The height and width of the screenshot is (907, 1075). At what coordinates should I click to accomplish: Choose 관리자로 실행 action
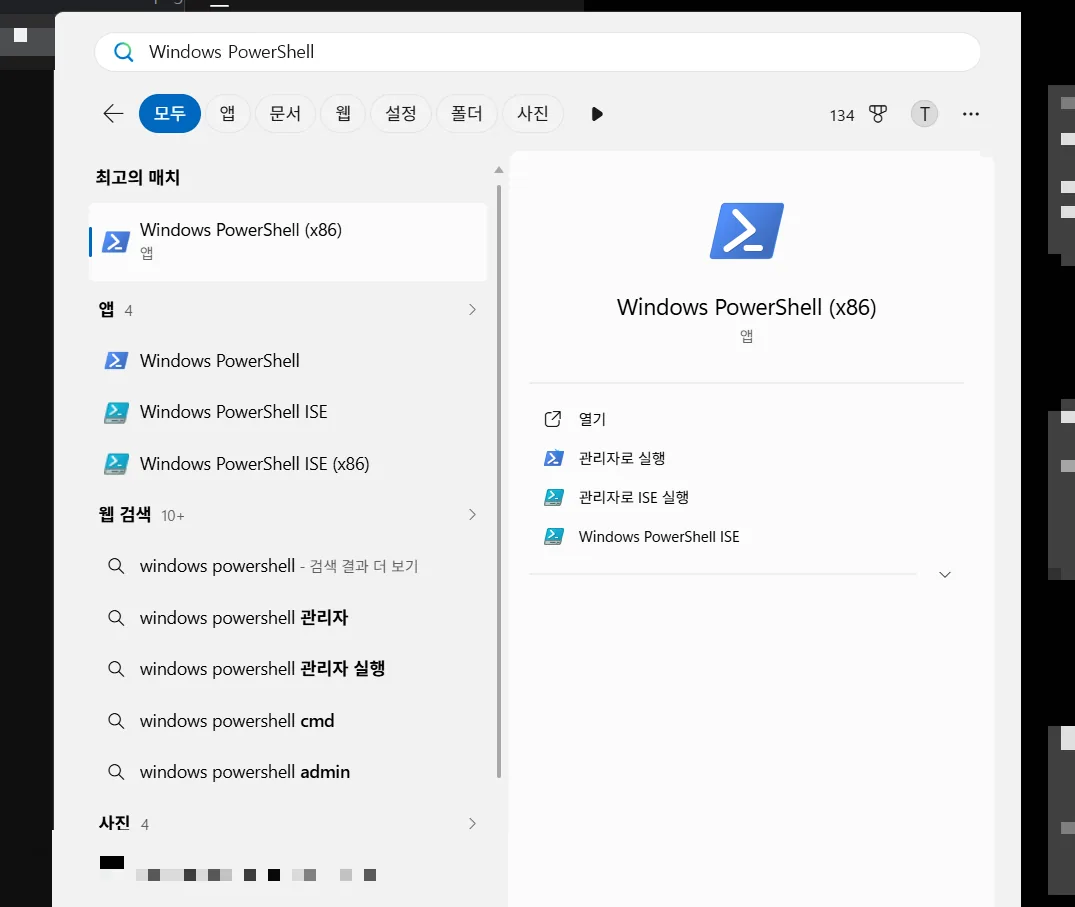(622, 458)
